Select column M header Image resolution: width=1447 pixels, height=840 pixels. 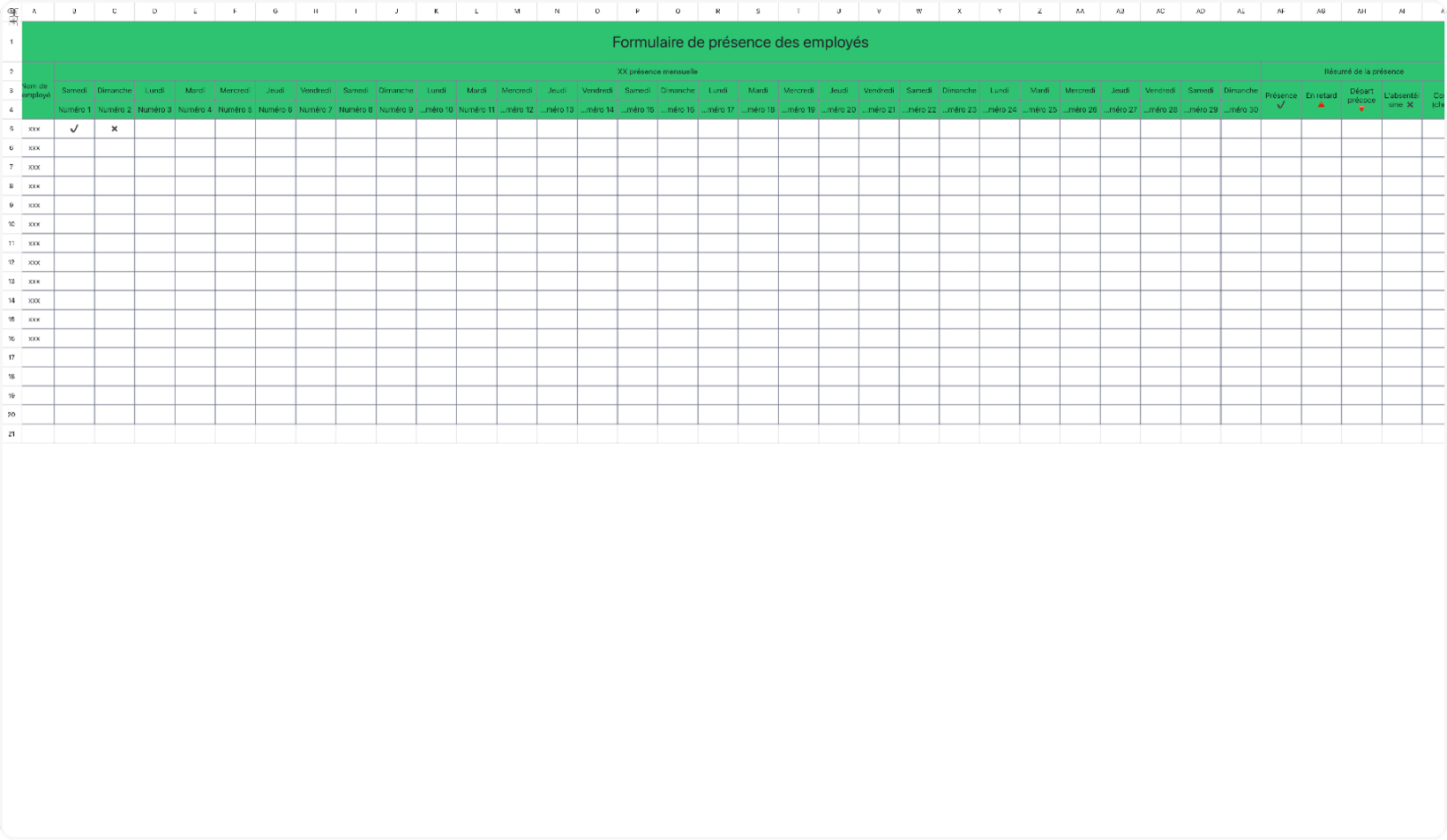point(517,11)
